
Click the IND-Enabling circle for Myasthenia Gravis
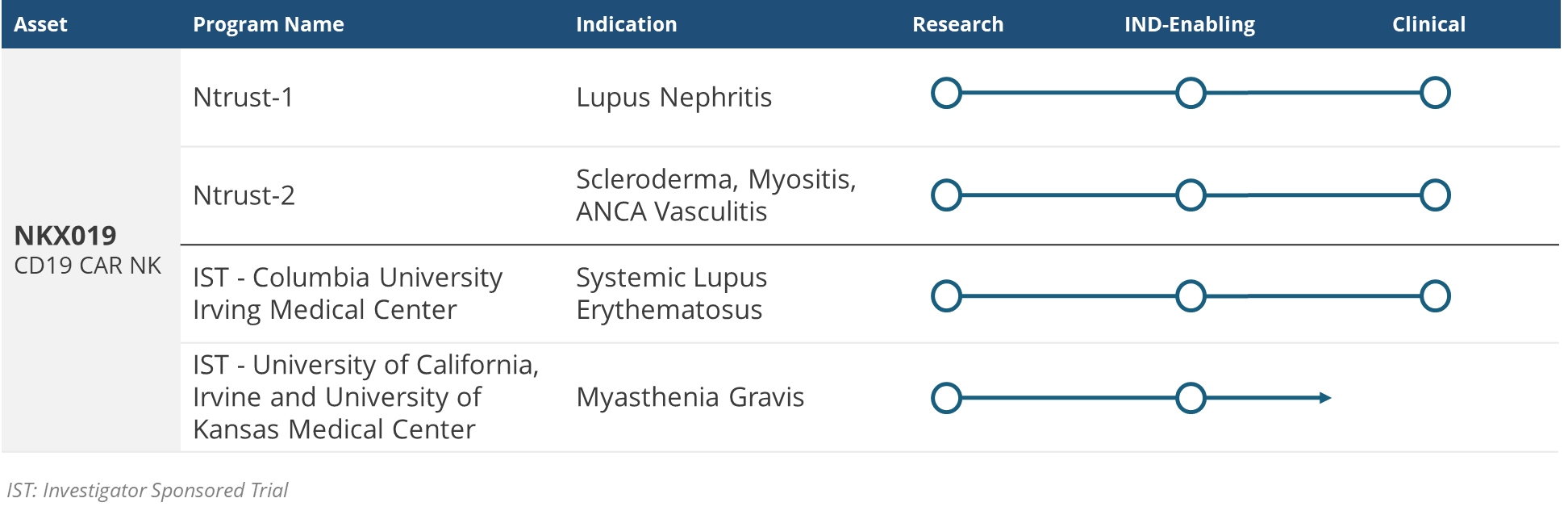point(1191,398)
